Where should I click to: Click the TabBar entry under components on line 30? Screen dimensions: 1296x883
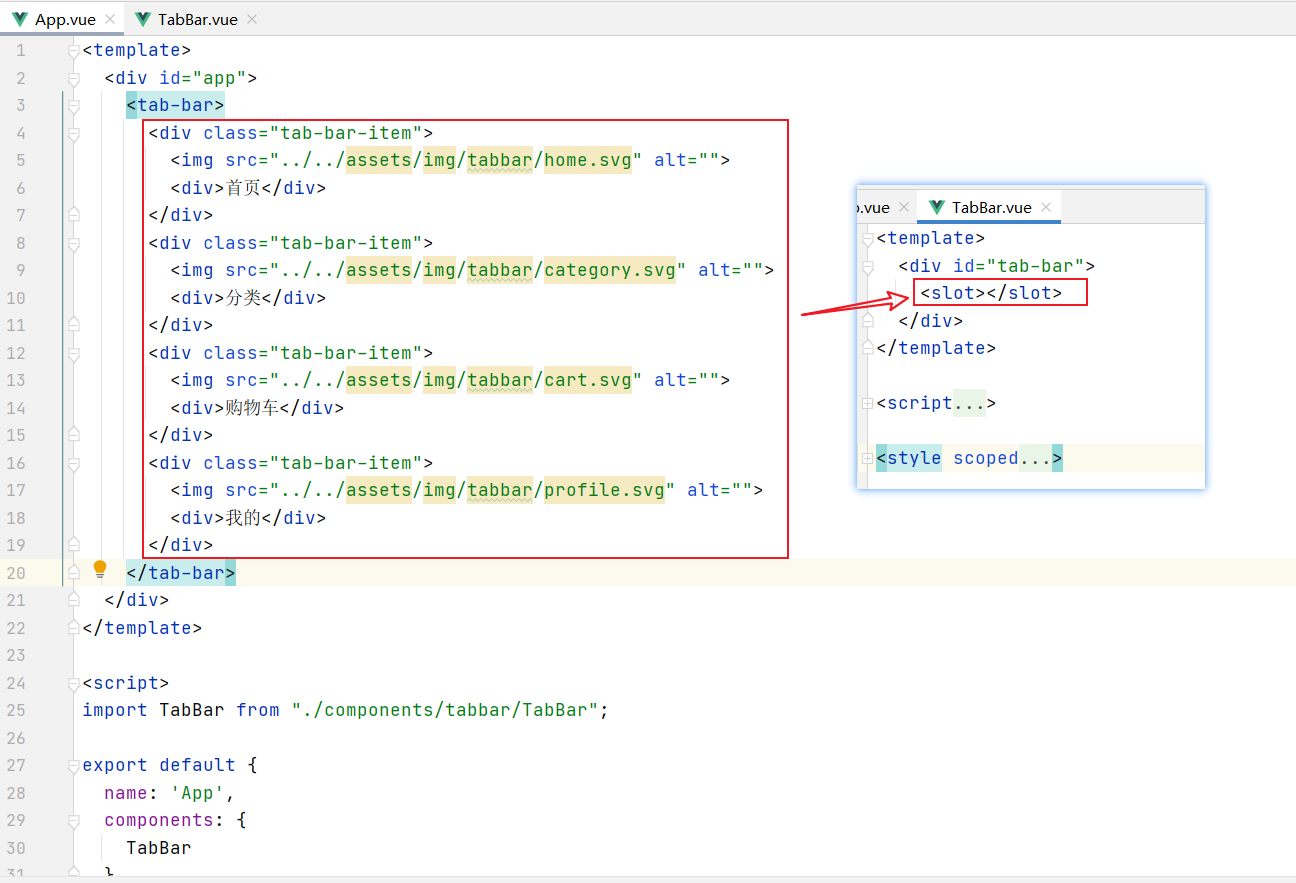[x=158, y=848]
